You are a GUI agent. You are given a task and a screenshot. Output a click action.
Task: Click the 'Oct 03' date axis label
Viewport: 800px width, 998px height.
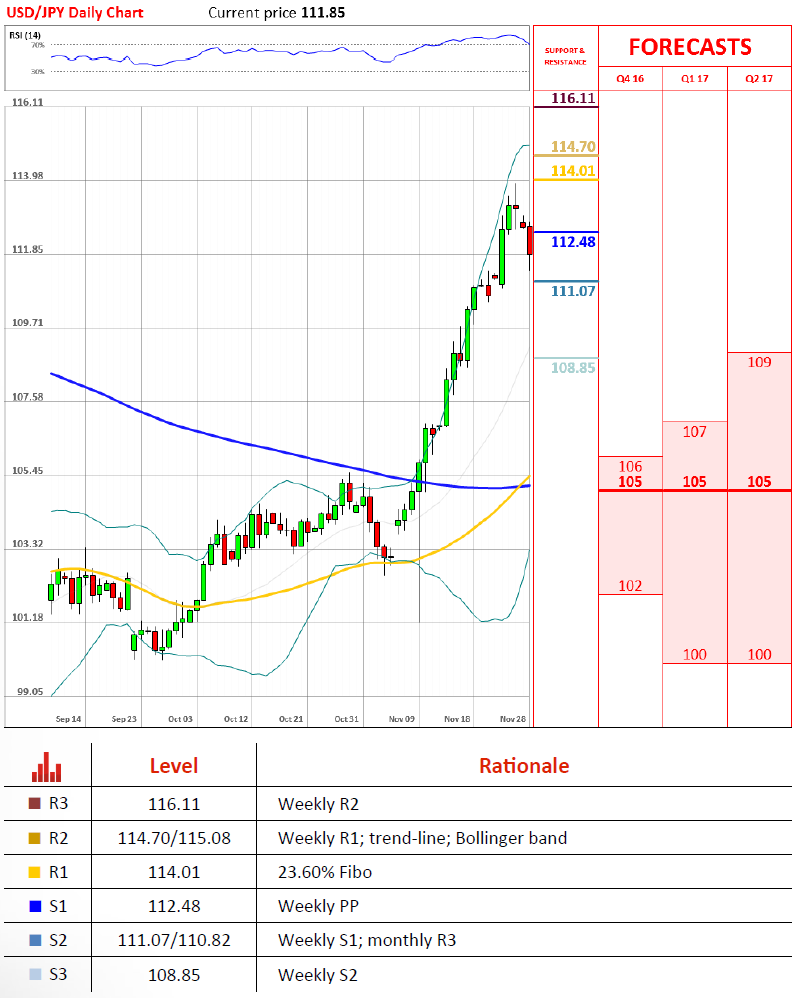point(180,719)
